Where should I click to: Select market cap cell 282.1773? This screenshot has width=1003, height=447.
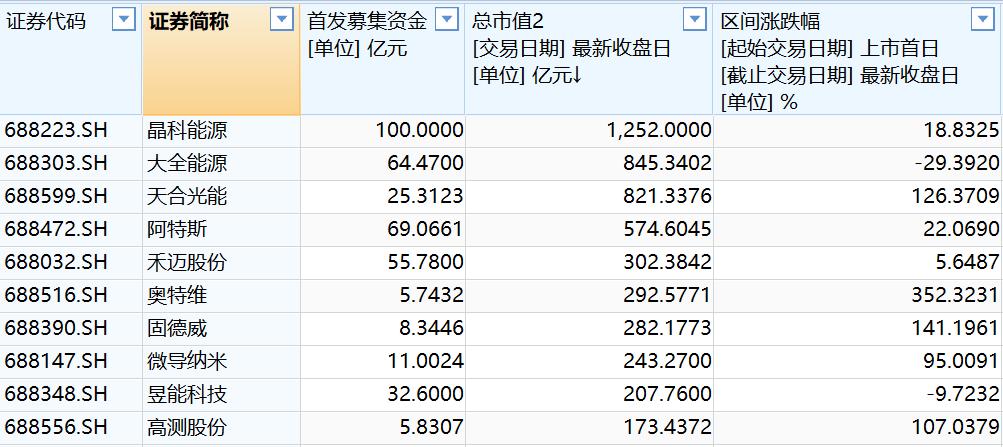click(589, 329)
